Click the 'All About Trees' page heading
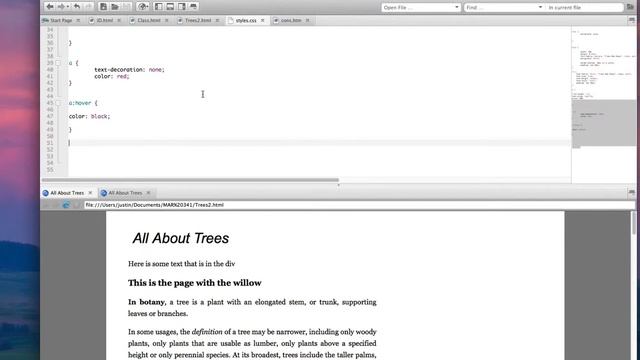 (x=181, y=238)
